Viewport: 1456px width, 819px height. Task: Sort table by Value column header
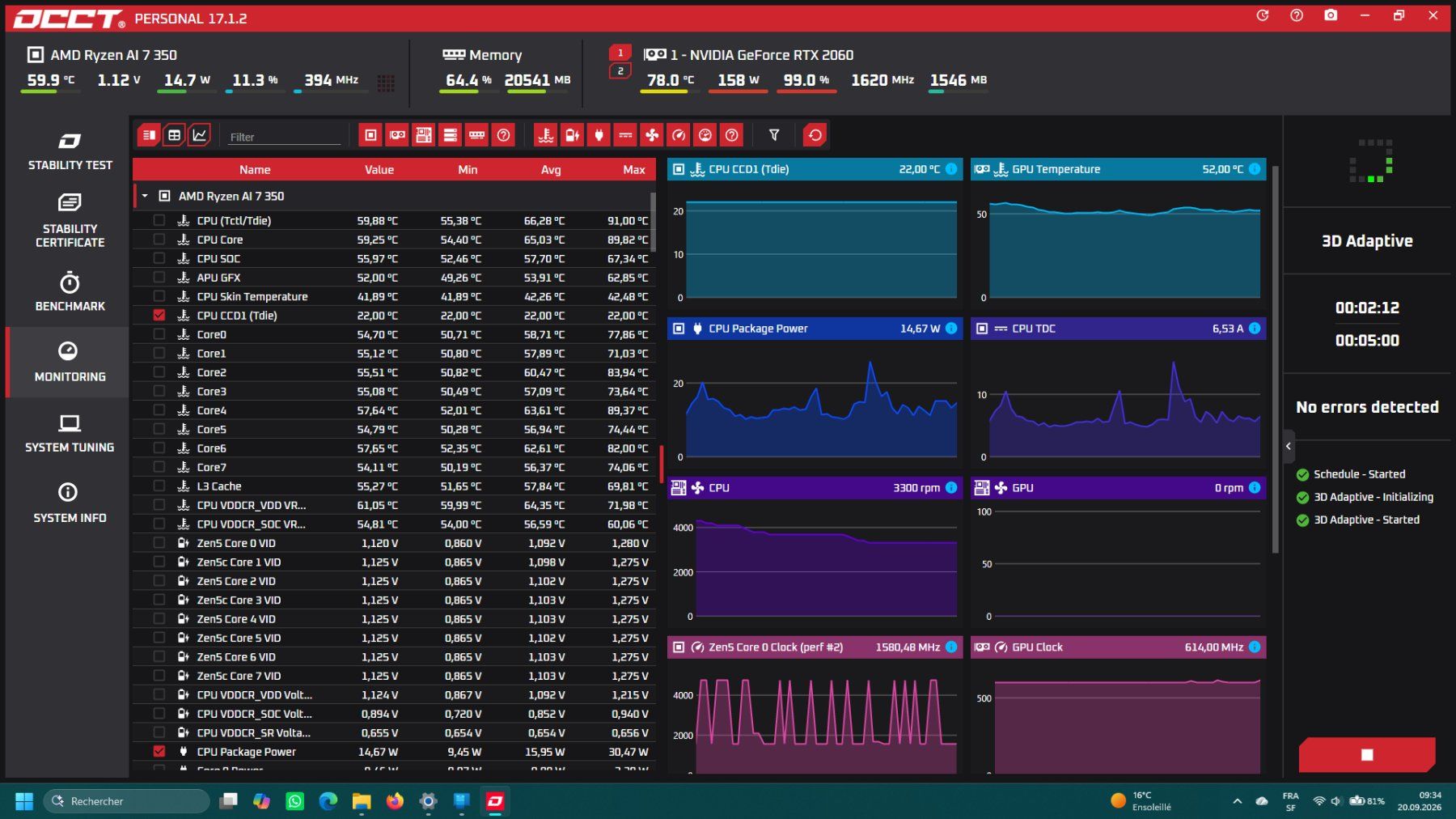(x=379, y=170)
